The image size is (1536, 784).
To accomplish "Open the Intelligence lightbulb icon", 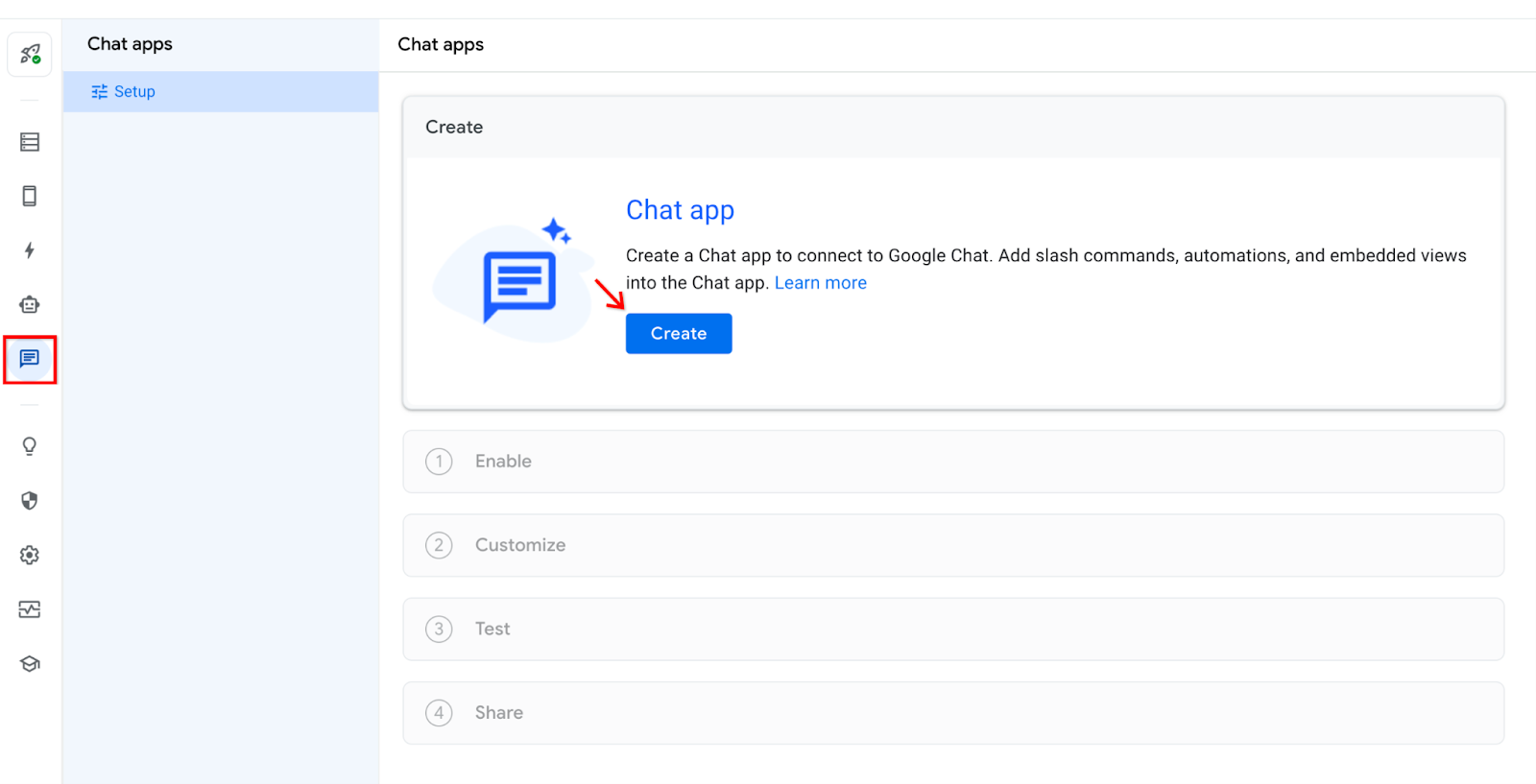I will (30, 446).
